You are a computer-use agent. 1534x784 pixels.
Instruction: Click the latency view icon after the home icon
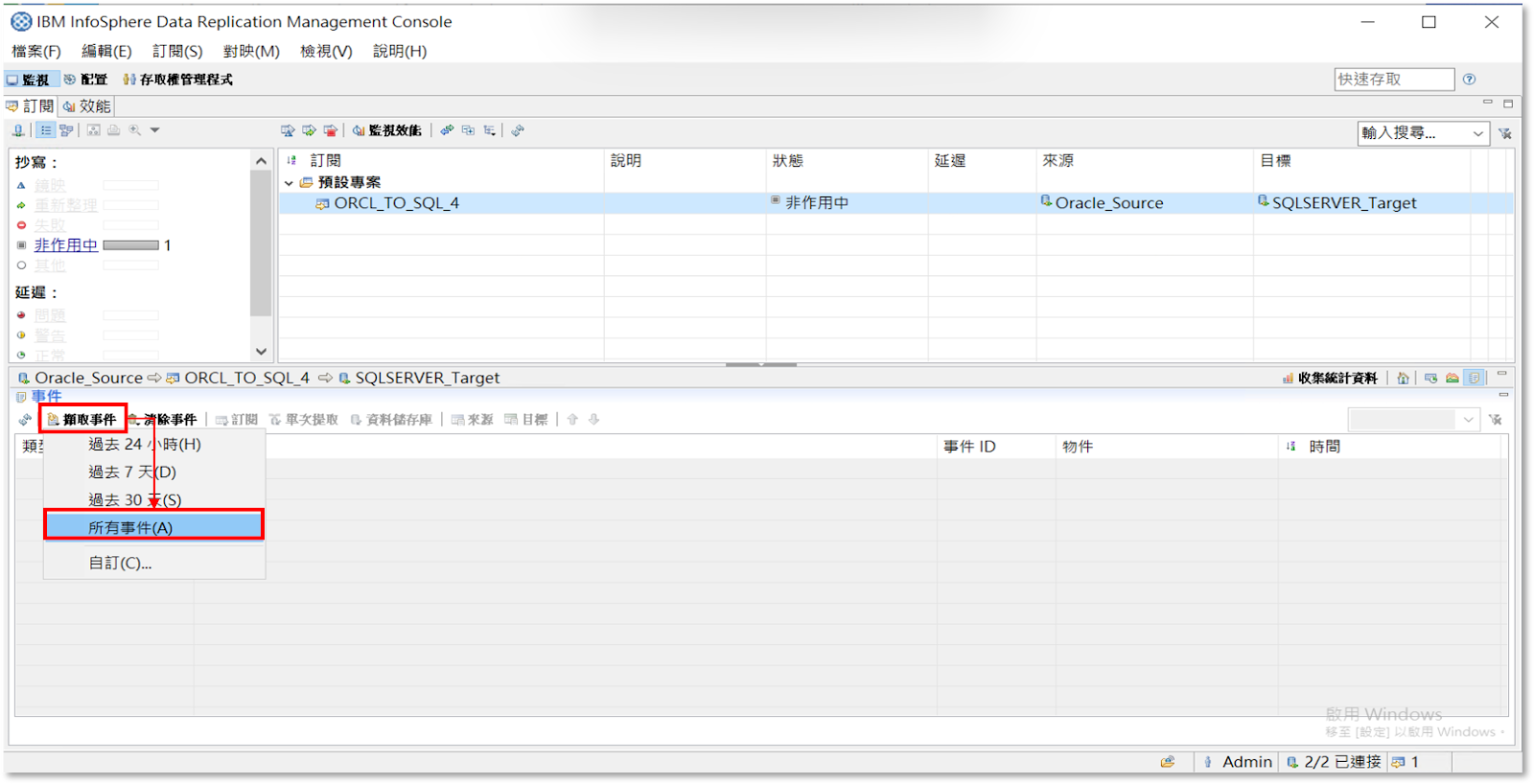point(1430,379)
